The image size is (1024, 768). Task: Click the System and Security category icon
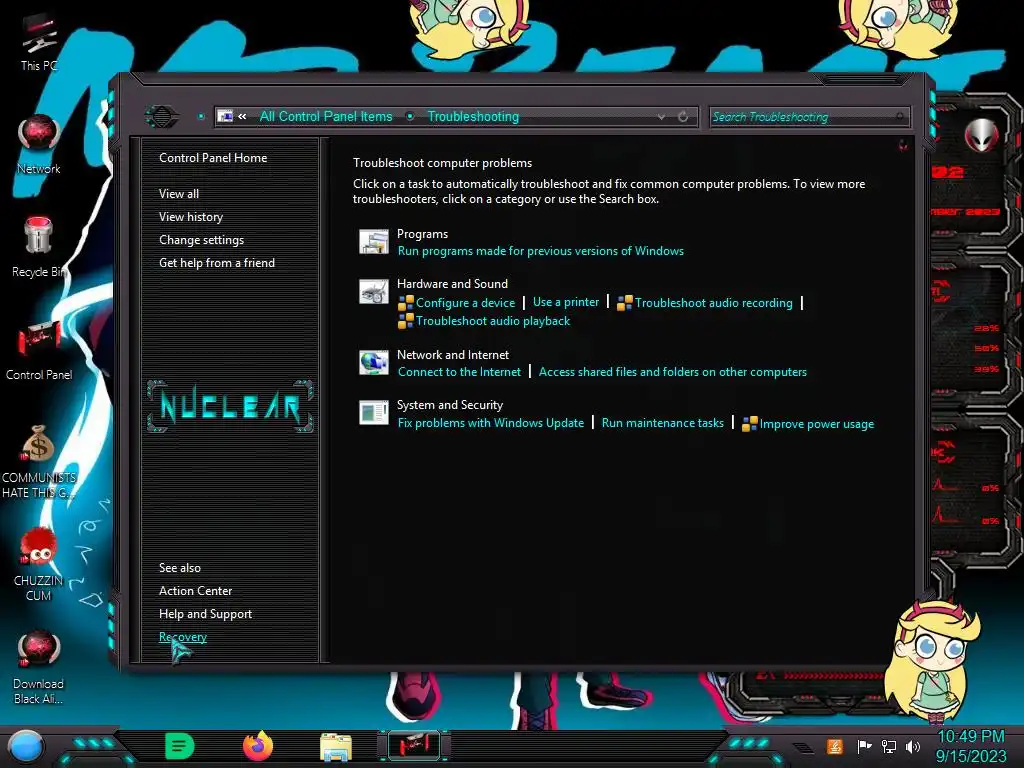point(374,412)
